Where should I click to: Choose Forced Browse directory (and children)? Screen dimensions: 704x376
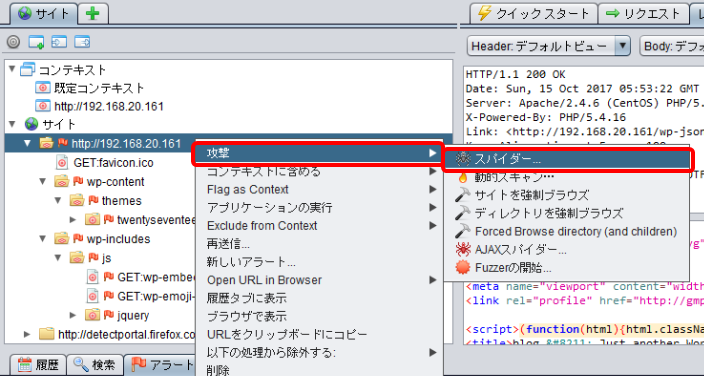[567, 231]
